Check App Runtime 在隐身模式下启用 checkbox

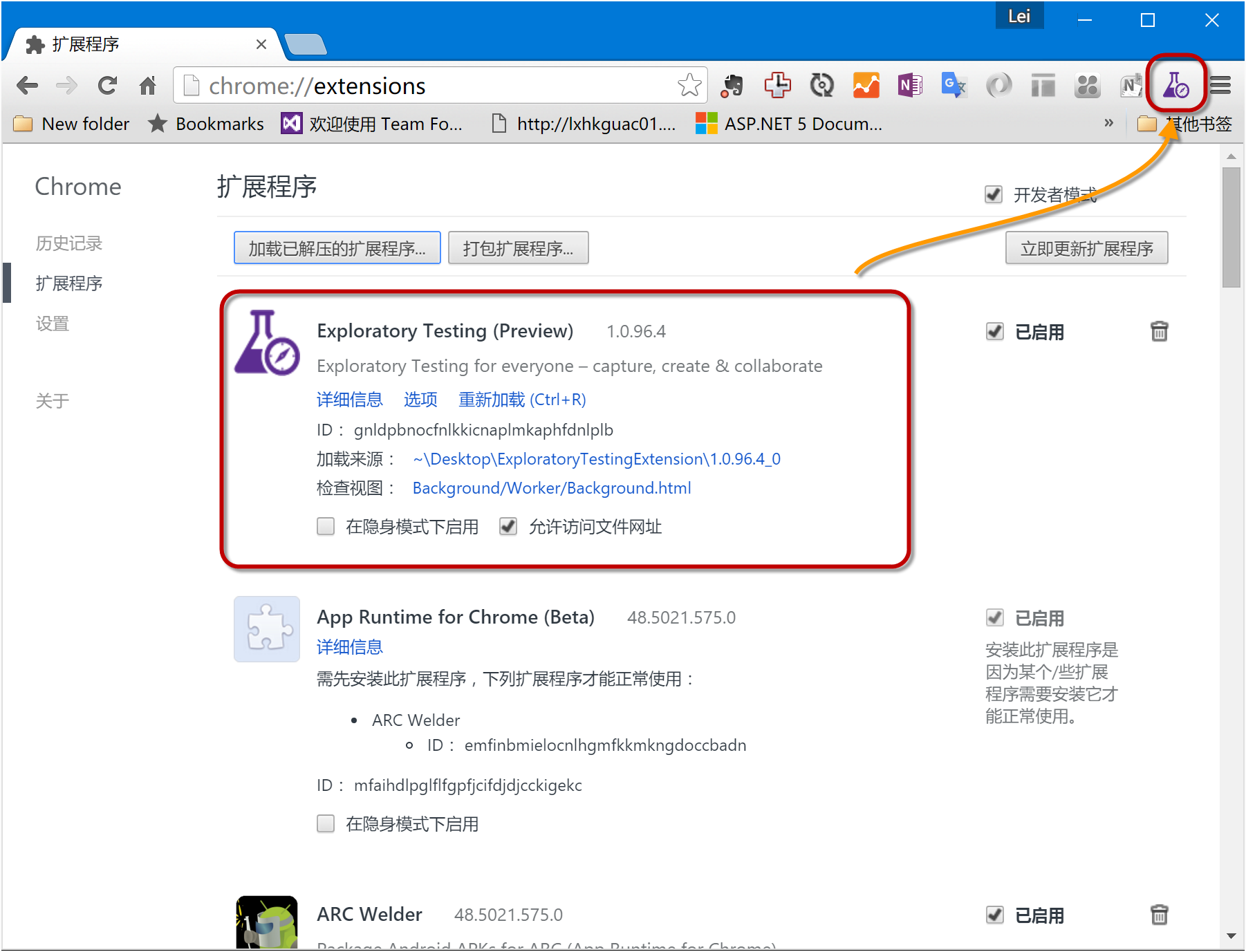[x=326, y=823]
